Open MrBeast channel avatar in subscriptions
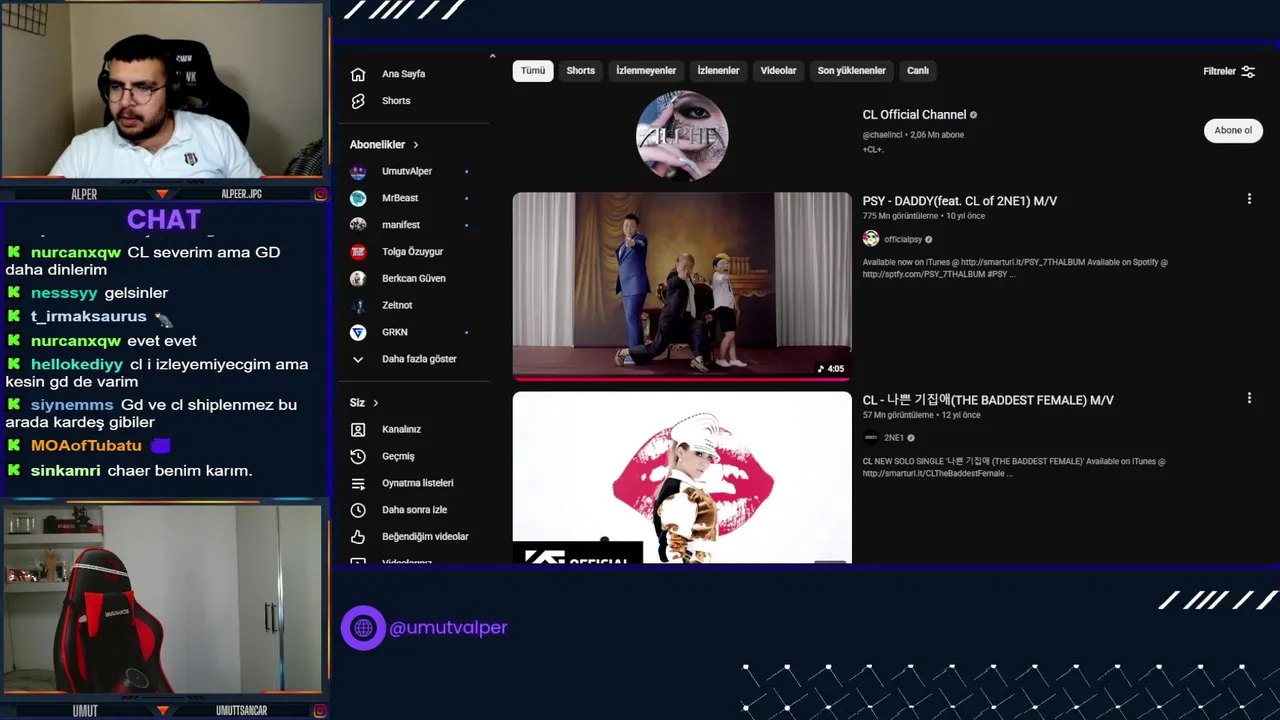The height and width of the screenshot is (720, 1280). [x=358, y=198]
